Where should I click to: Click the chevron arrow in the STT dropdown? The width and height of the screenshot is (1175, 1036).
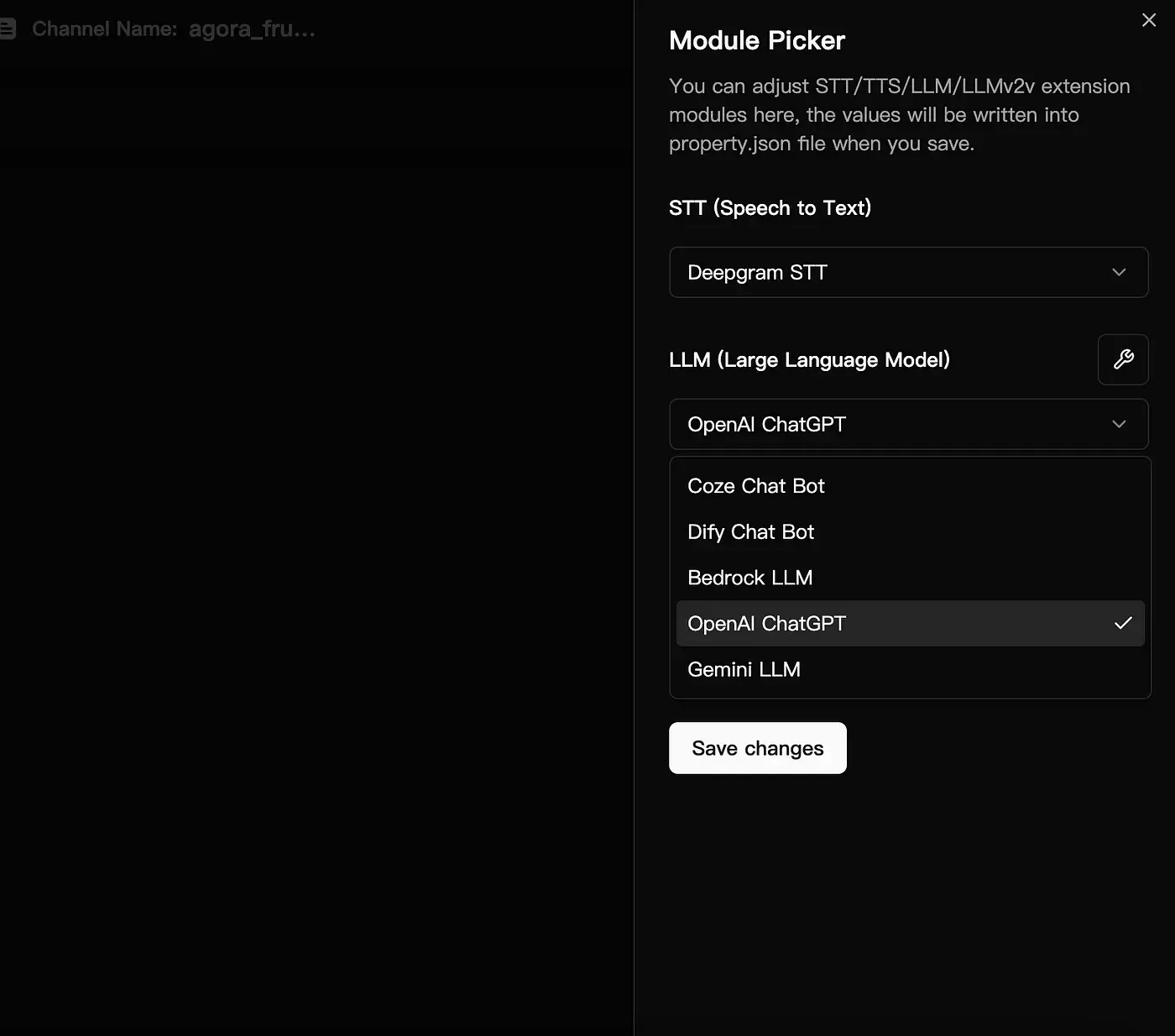click(x=1119, y=272)
